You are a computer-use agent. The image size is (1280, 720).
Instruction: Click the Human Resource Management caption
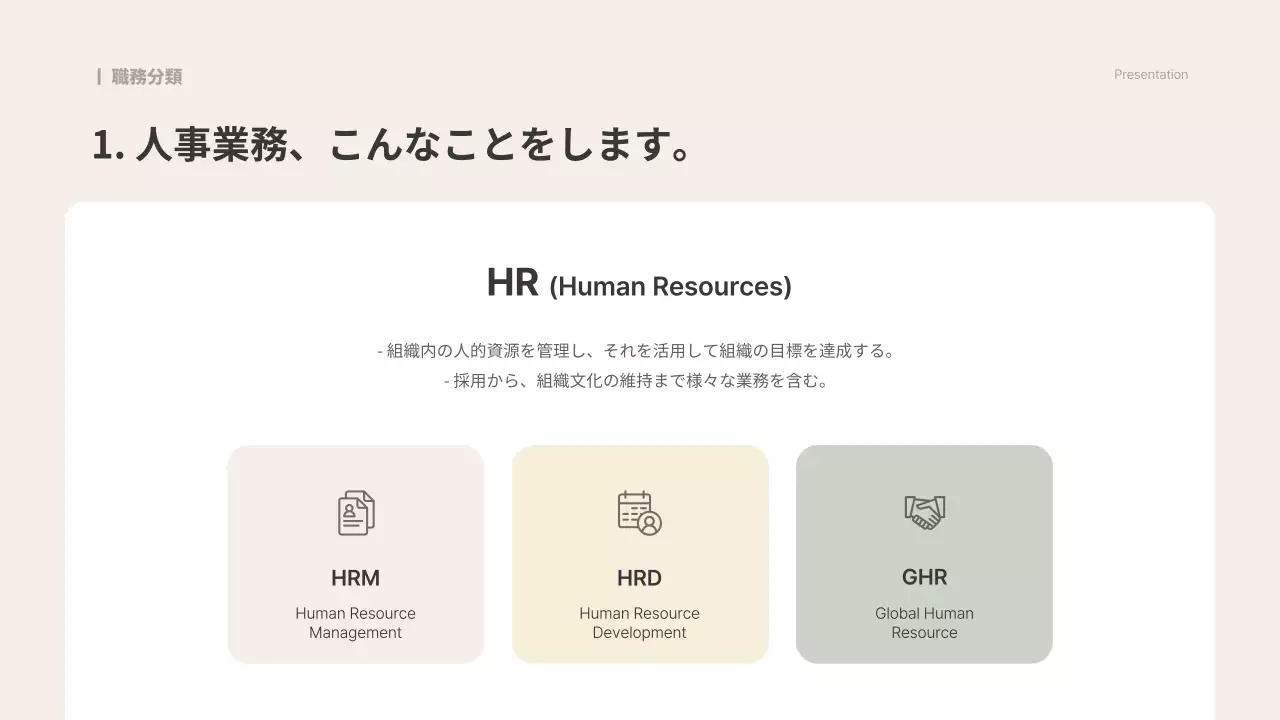355,623
